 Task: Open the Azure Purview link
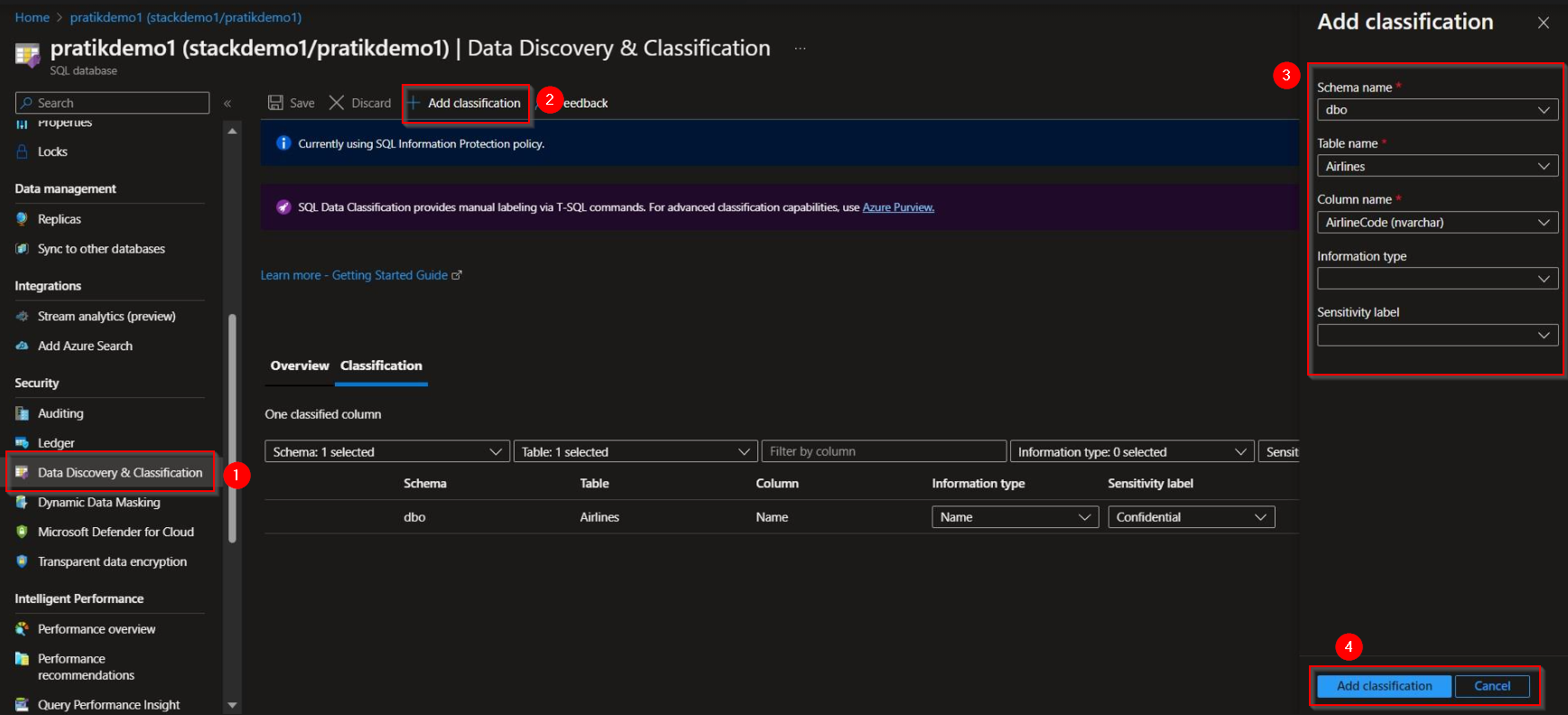coord(898,208)
